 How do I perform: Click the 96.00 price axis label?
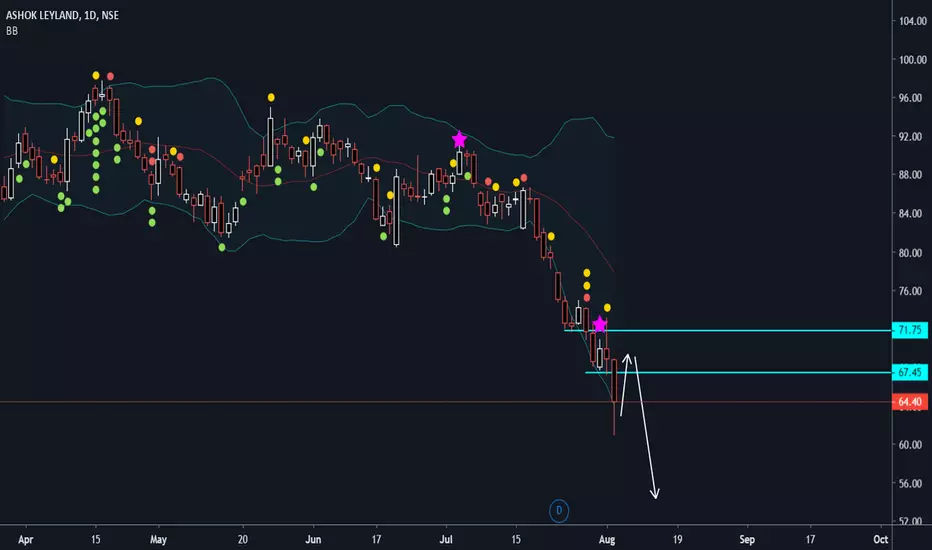912,98
